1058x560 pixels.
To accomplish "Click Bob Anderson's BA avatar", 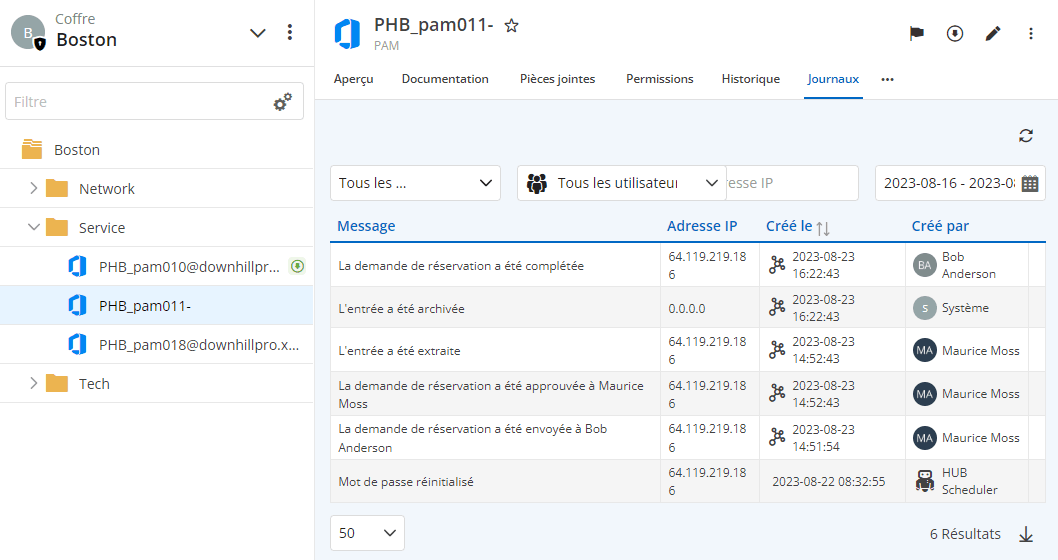I will [x=924, y=265].
